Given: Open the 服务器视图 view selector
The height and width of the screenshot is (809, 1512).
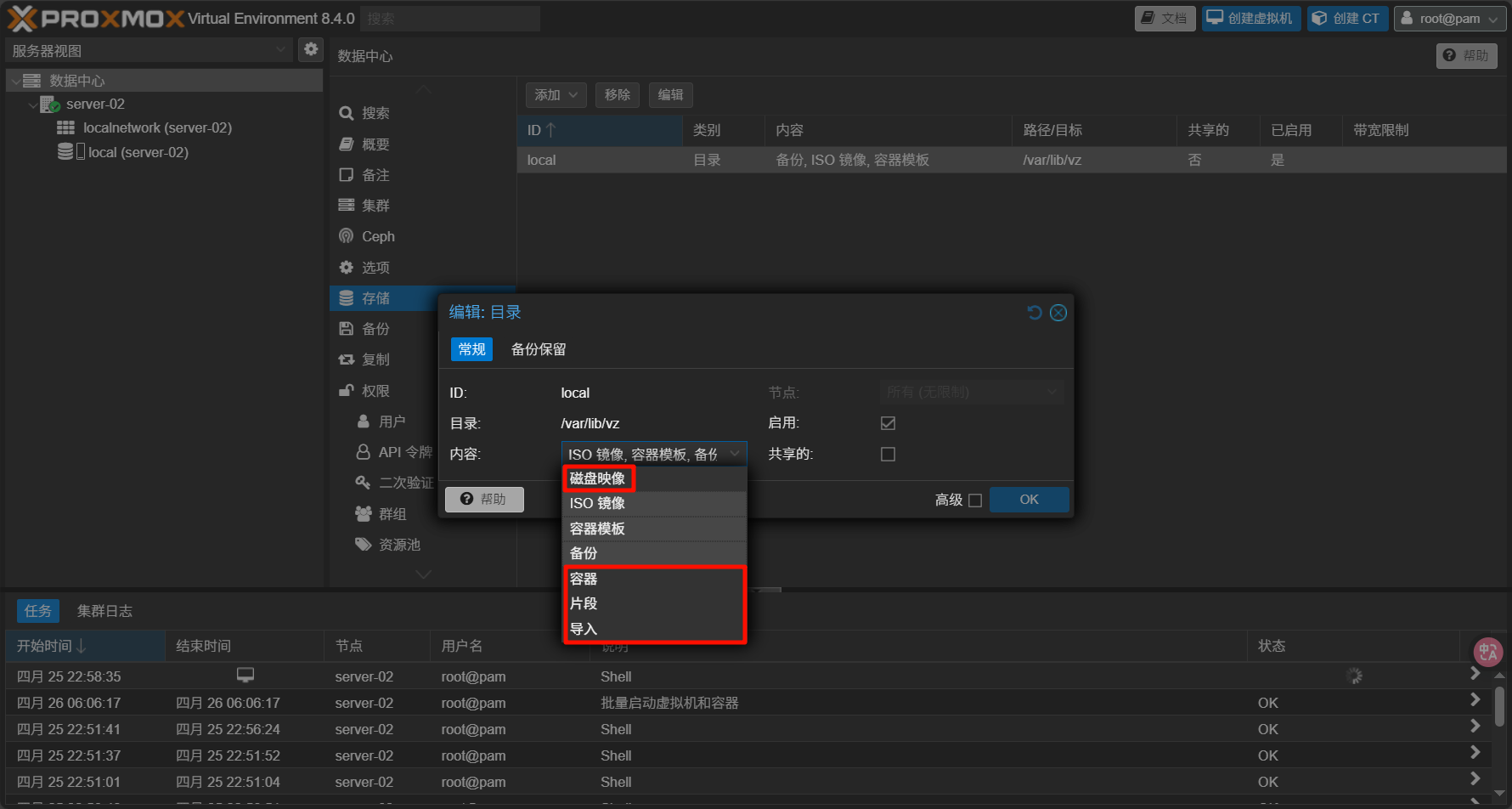Looking at the screenshot, I should (149, 51).
